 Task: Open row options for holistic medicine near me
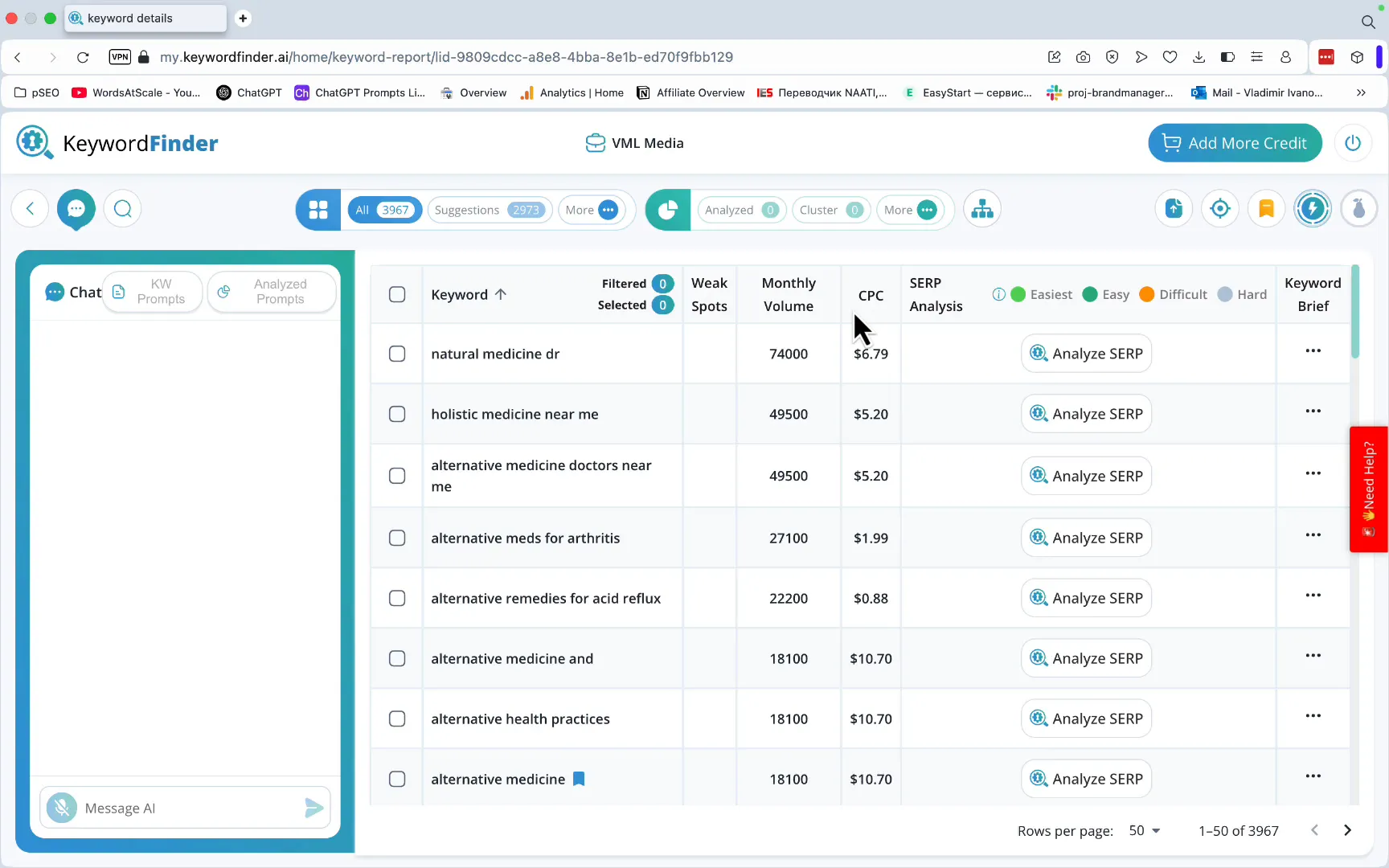coord(1313,411)
